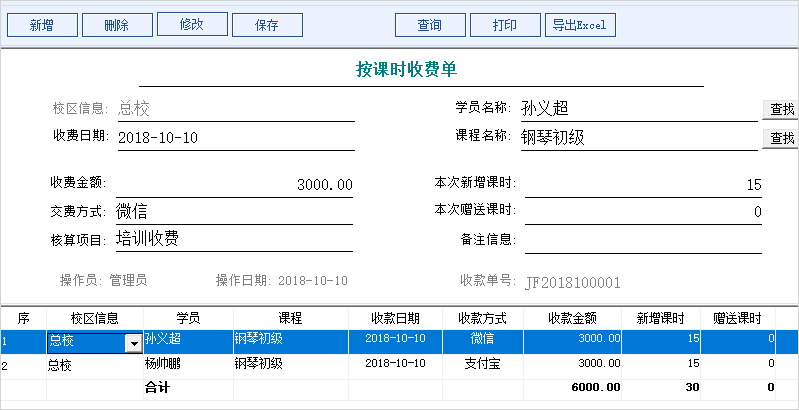Click 查找 next to 学员名称
The width and height of the screenshot is (799, 410).
pos(781,109)
